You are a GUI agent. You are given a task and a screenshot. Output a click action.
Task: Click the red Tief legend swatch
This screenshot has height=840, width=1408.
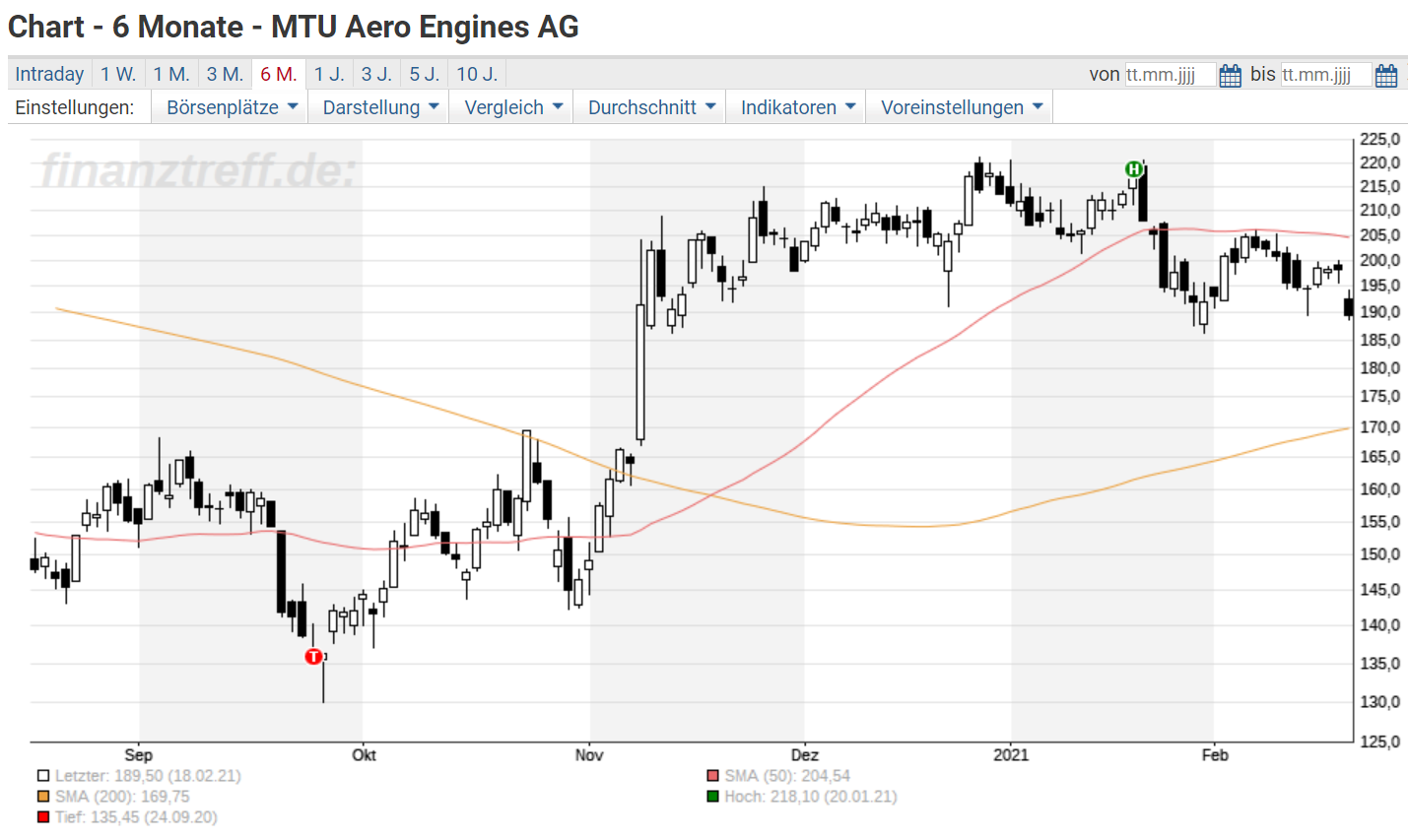[43, 817]
